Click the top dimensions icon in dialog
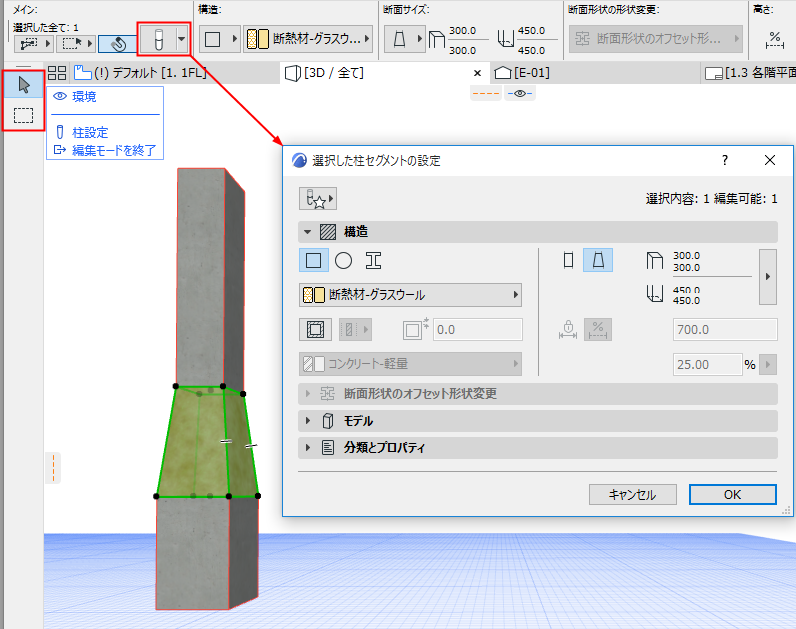This screenshot has width=796, height=629. coord(655,261)
